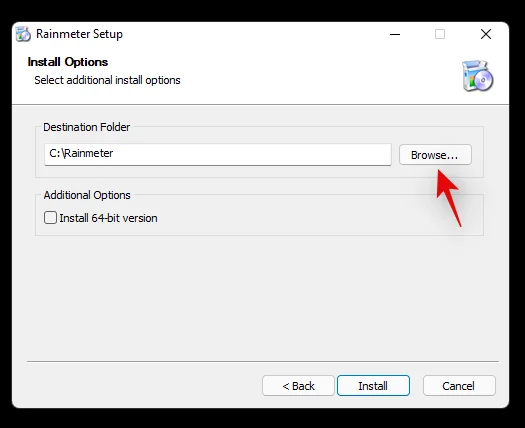Click the red arrow pointing at Browse

coord(449,198)
